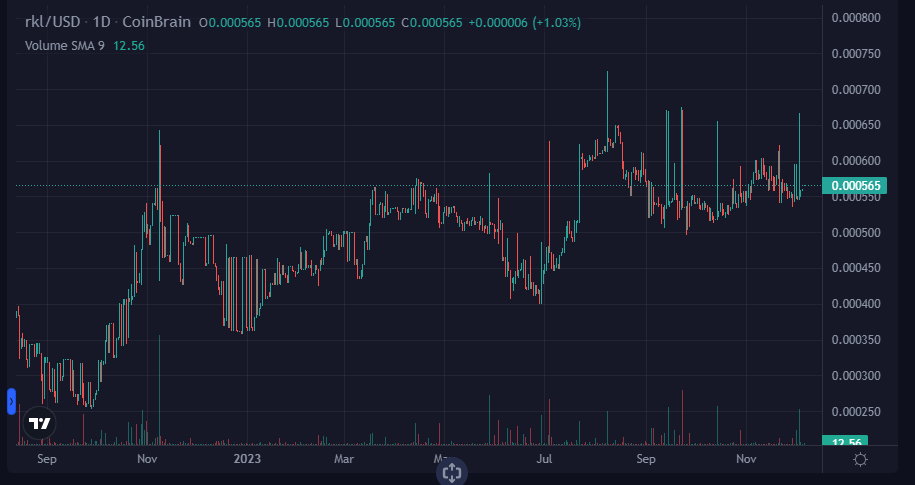Click the 0.000500 price axis label
915x485 pixels.
[855, 232]
